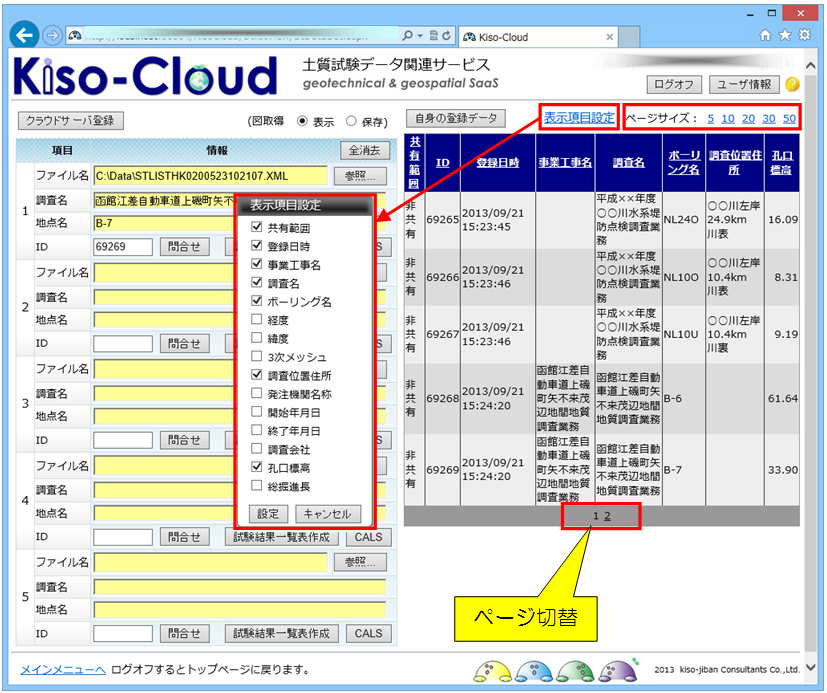This screenshot has height=693, width=827.
Task: Log off using the ログオフ button
Action: [x=673, y=84]
